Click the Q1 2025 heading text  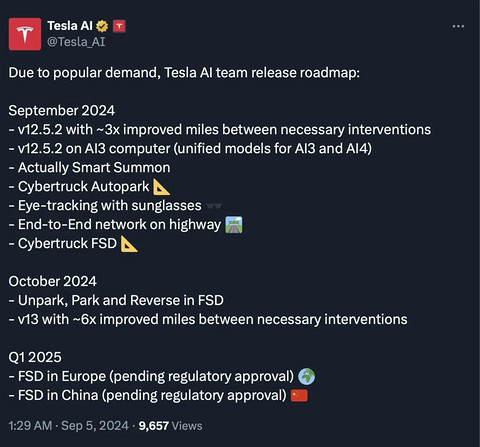click(x=35, y=357)
